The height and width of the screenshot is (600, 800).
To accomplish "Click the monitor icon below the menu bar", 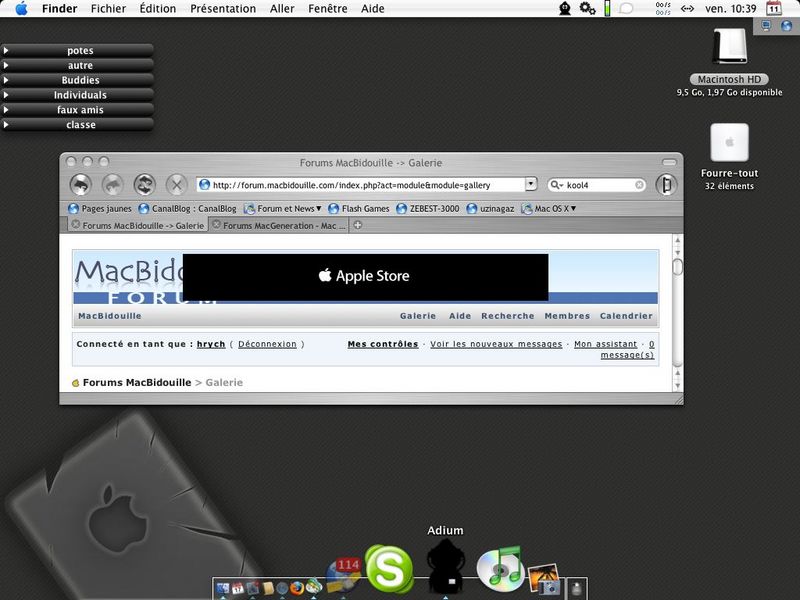I will 766,26.
